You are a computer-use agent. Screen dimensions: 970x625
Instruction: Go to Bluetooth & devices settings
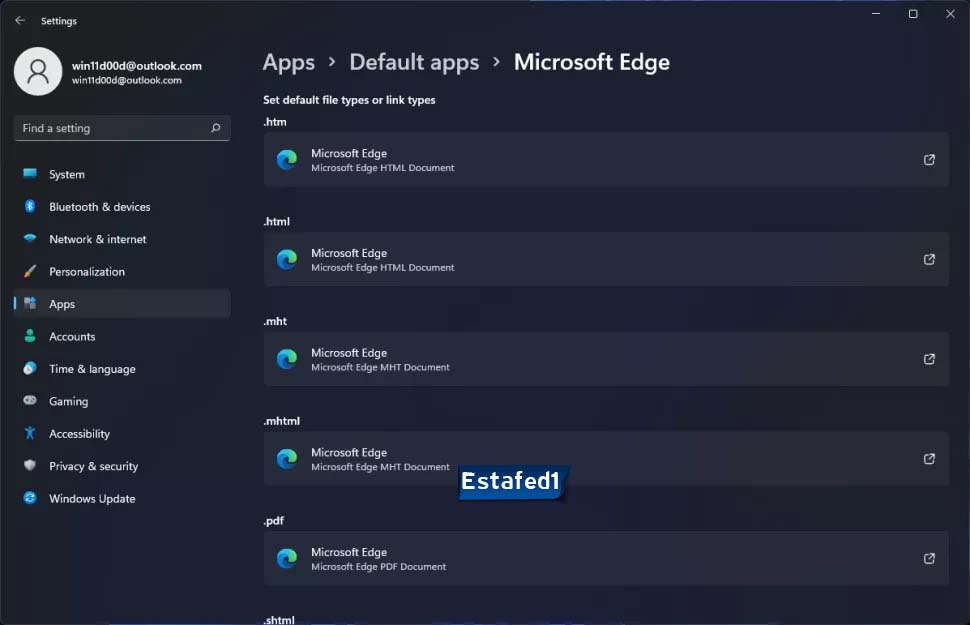tap(99, 207)
